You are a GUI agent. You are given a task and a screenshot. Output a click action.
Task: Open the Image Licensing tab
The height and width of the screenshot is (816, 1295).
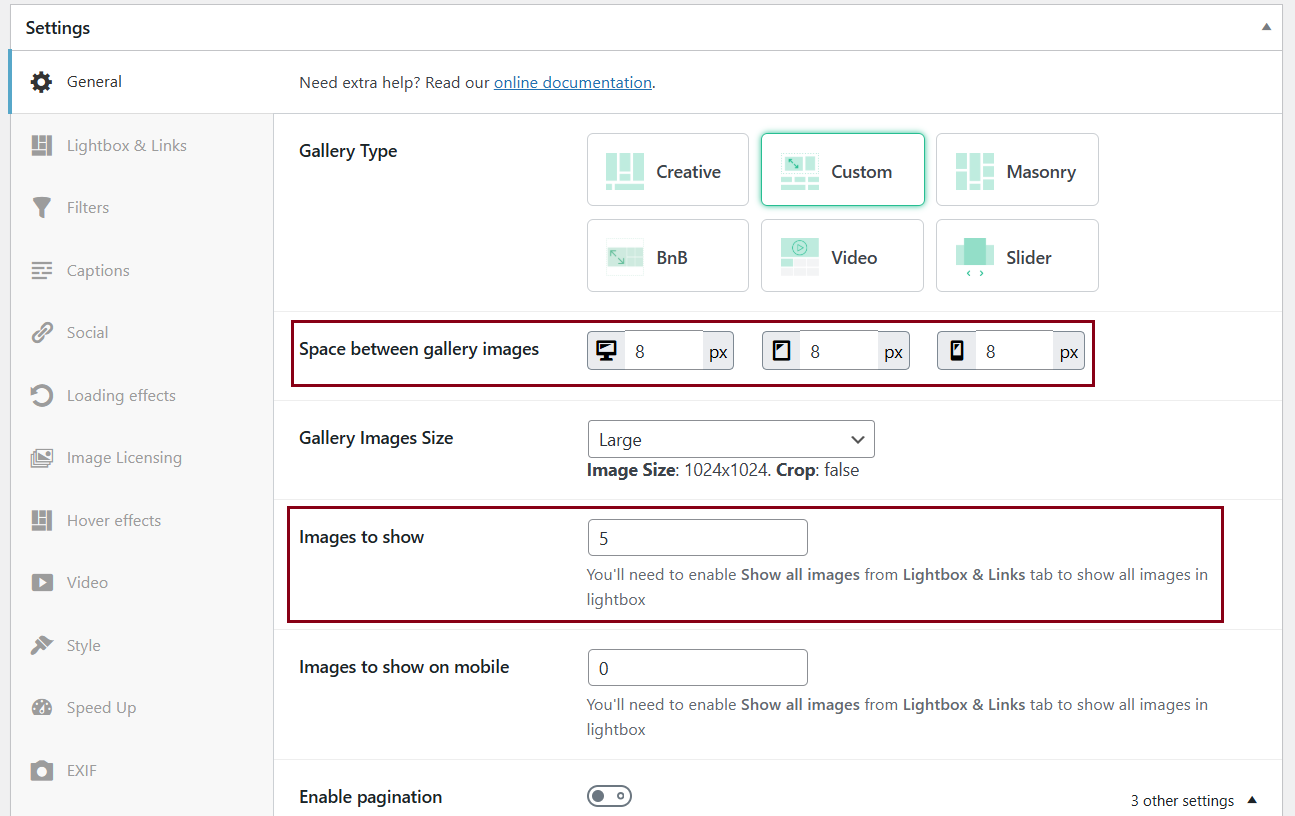pos(124,458)
